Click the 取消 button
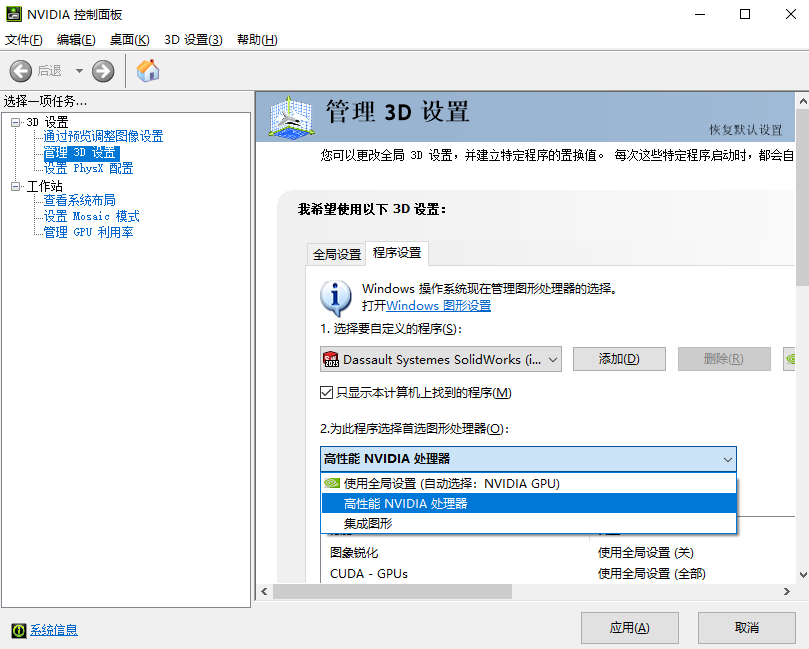 [x=747, y=628]
